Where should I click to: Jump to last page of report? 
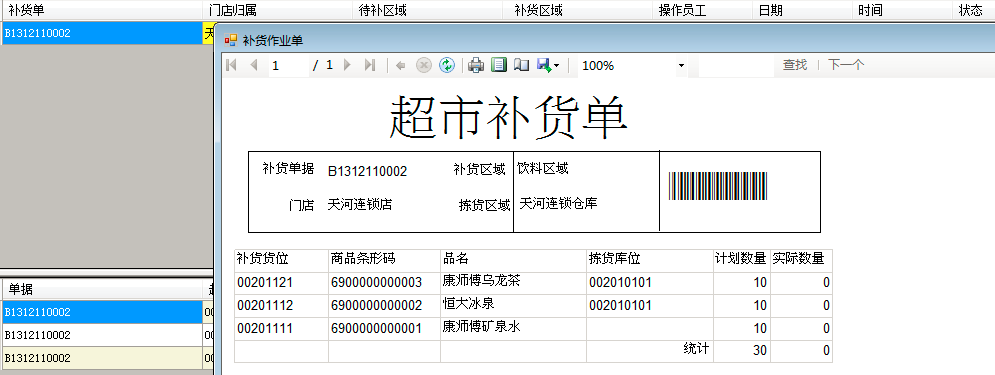pyautogui.click(x=370, y=65)
